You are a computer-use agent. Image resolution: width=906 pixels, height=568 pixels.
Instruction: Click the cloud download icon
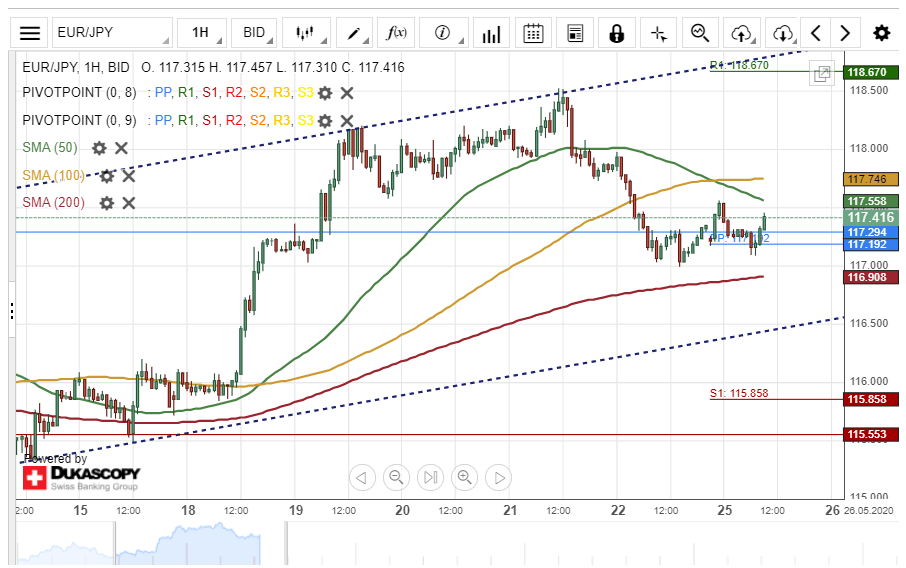click(x=783, y=33)
